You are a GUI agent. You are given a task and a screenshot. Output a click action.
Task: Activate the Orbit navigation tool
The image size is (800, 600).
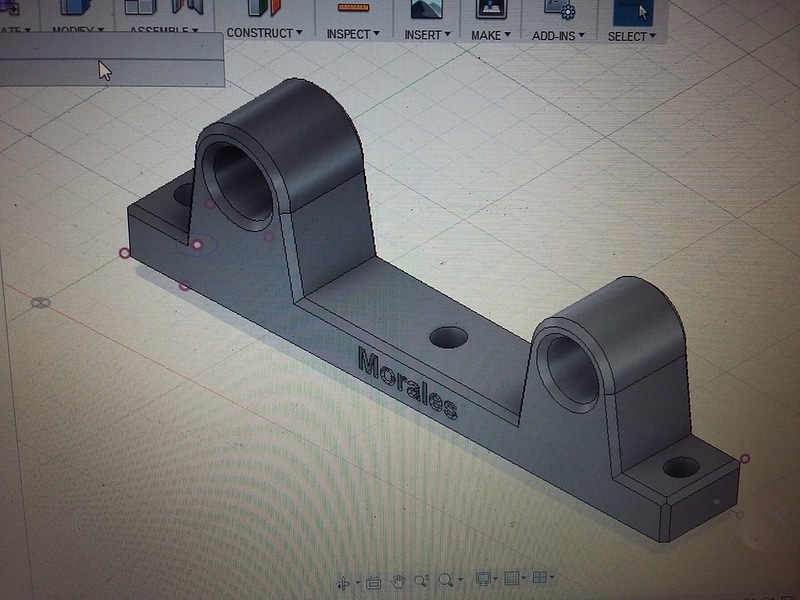tap(343, 582)
